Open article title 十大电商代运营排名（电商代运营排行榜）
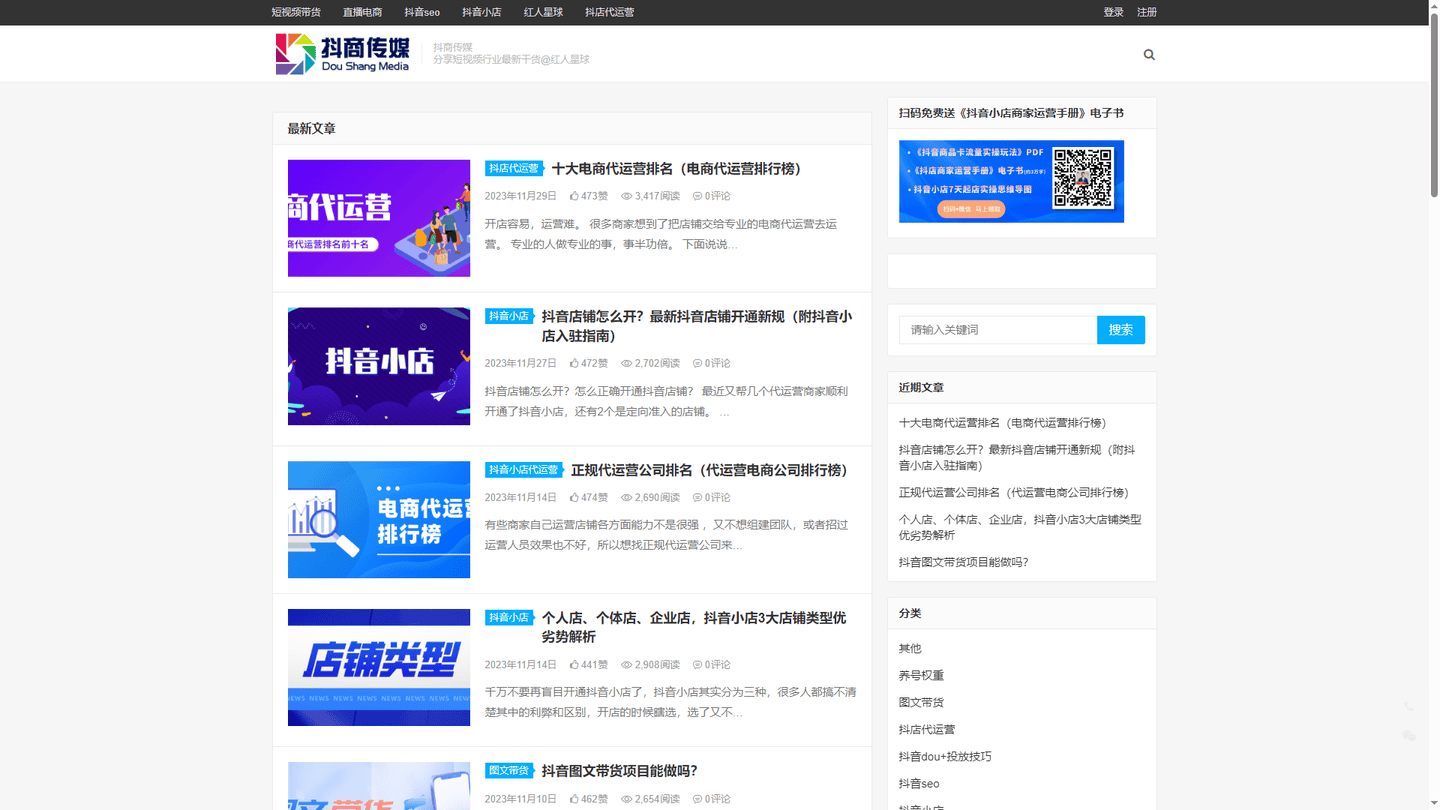The height and width of the screenshot is (810, 1440). pyautogui.click(x=678, y=169)
